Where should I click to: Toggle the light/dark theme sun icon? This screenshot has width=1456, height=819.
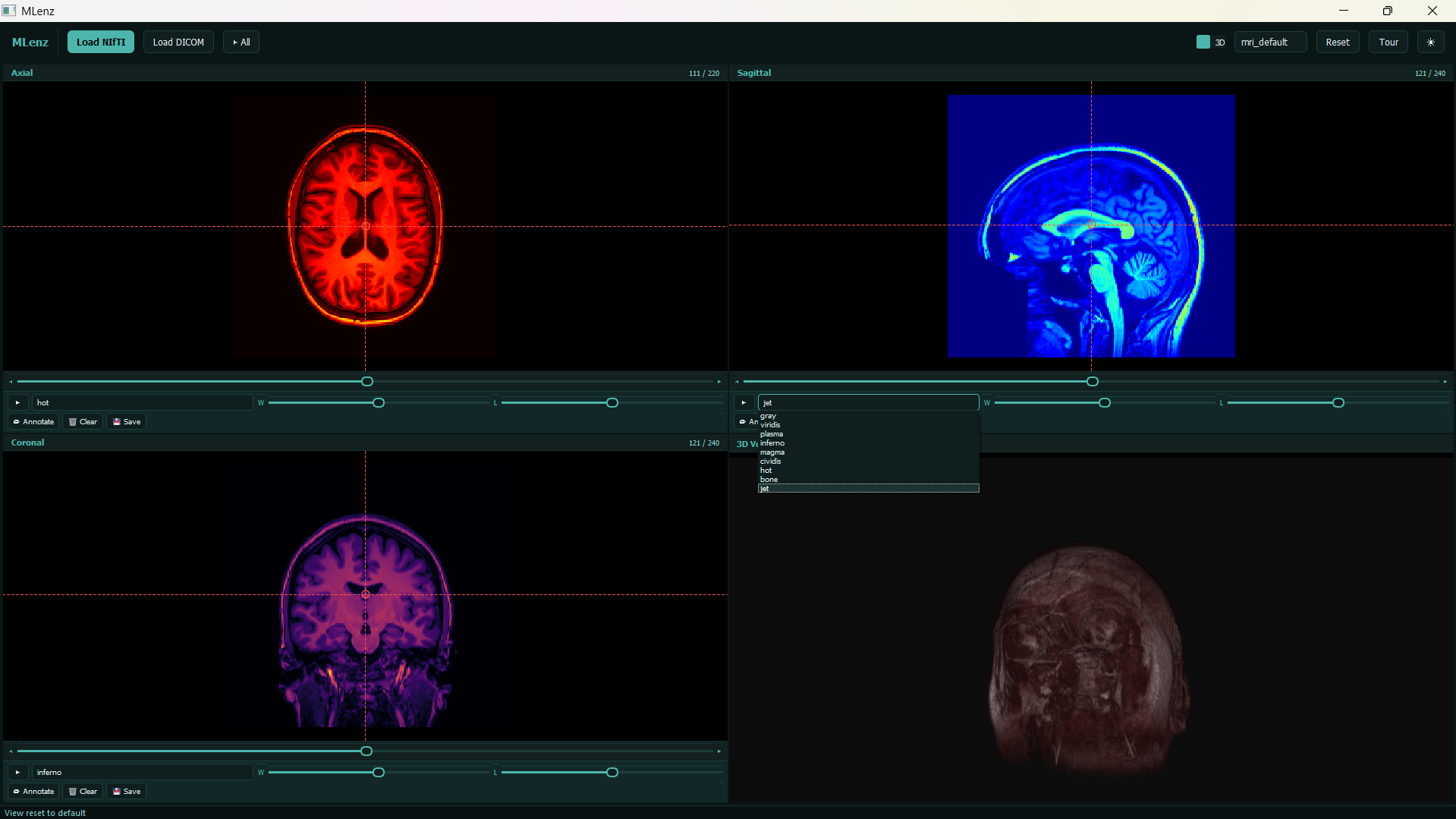click(1430, 43)
